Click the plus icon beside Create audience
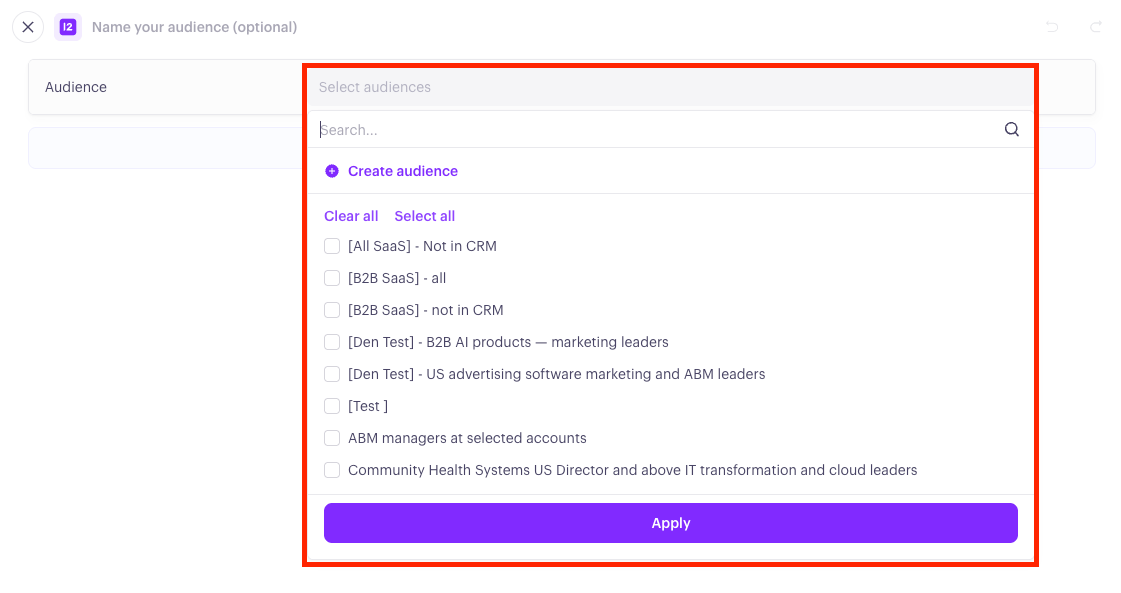 pyautogui.click(x=332, y=171)
